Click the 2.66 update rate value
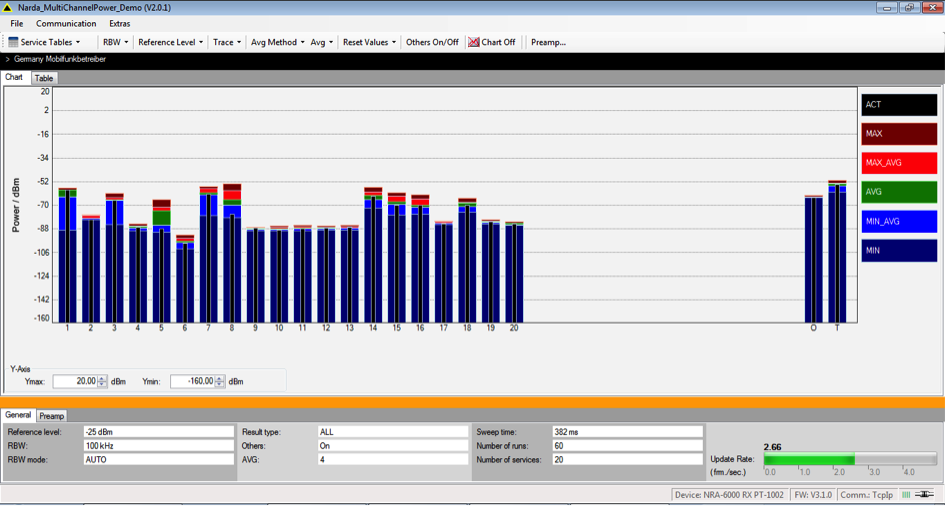 coord(773,447)
